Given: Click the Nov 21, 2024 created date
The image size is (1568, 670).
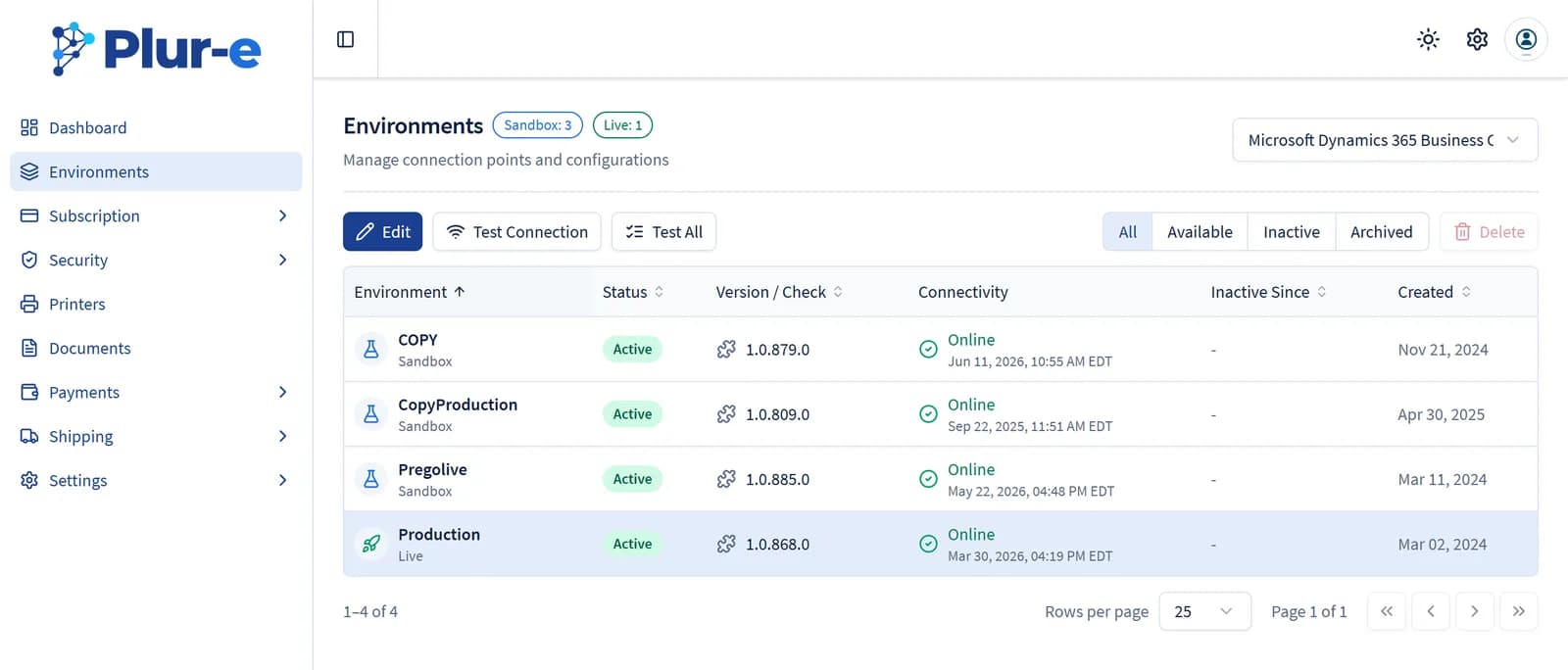Looking at the screenshot, I should coord(1443,350).
